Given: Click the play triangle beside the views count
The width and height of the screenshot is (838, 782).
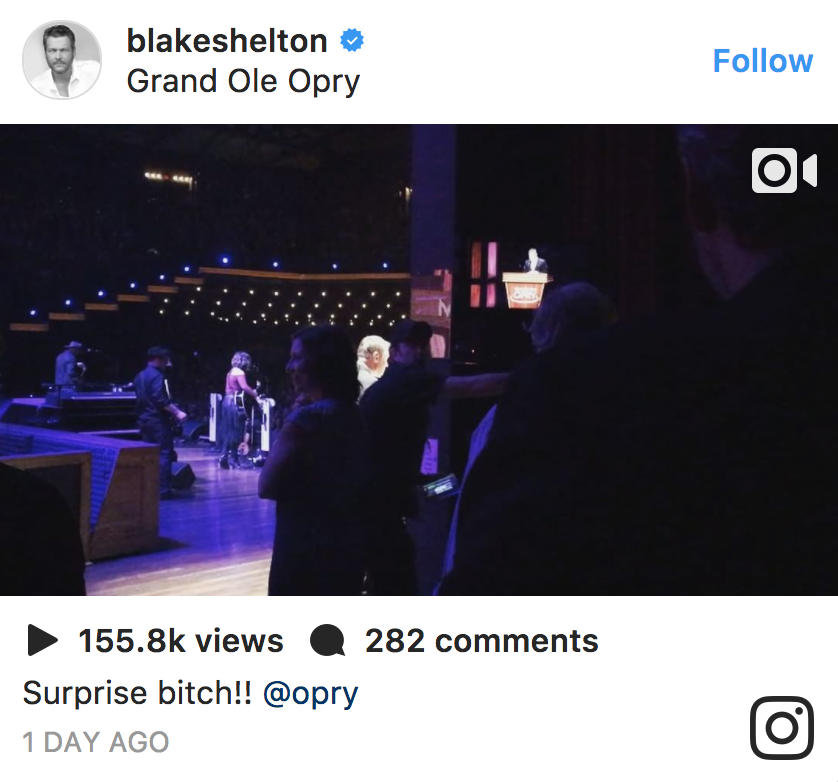Looking at the screenshot, I should click(x=42, y=640).
